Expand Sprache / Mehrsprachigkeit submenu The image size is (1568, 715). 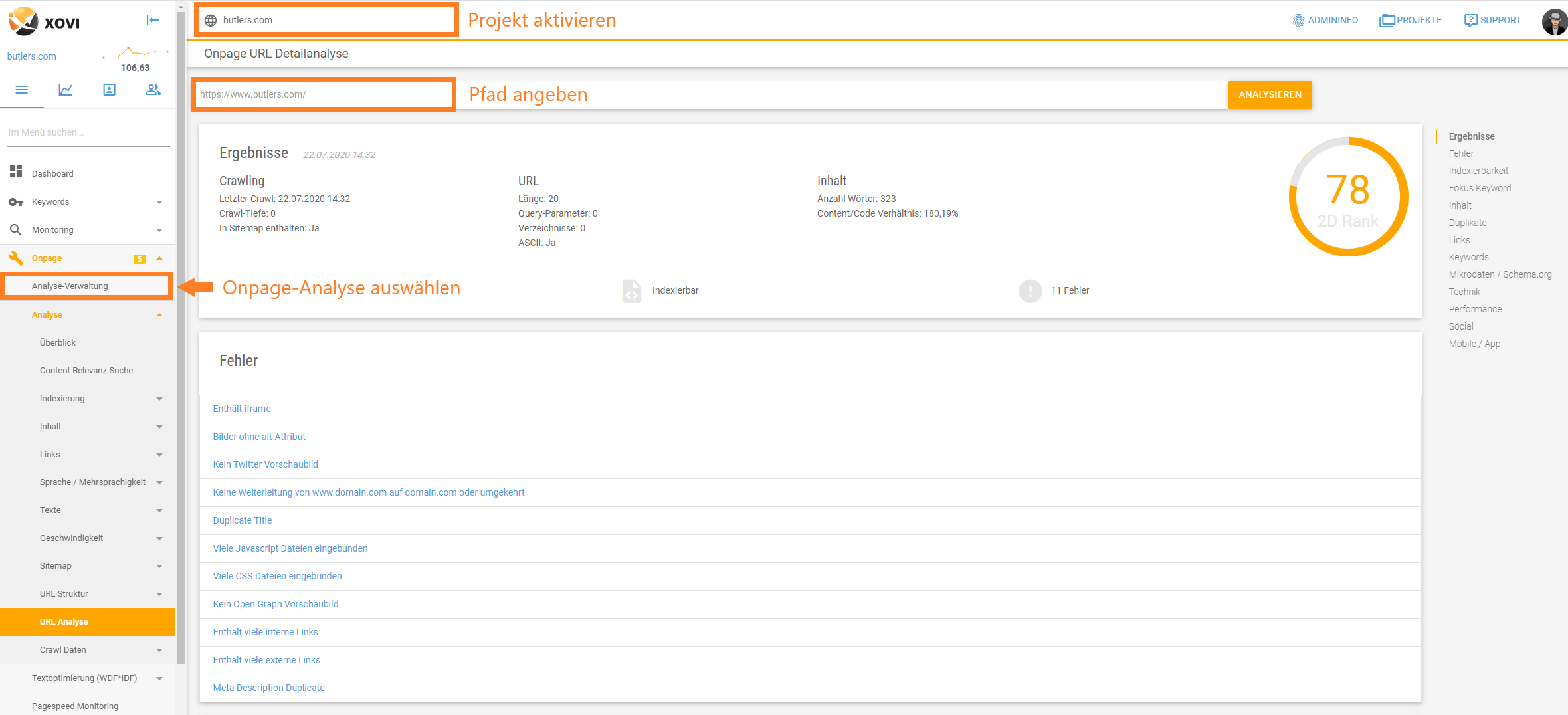point(159,482)
